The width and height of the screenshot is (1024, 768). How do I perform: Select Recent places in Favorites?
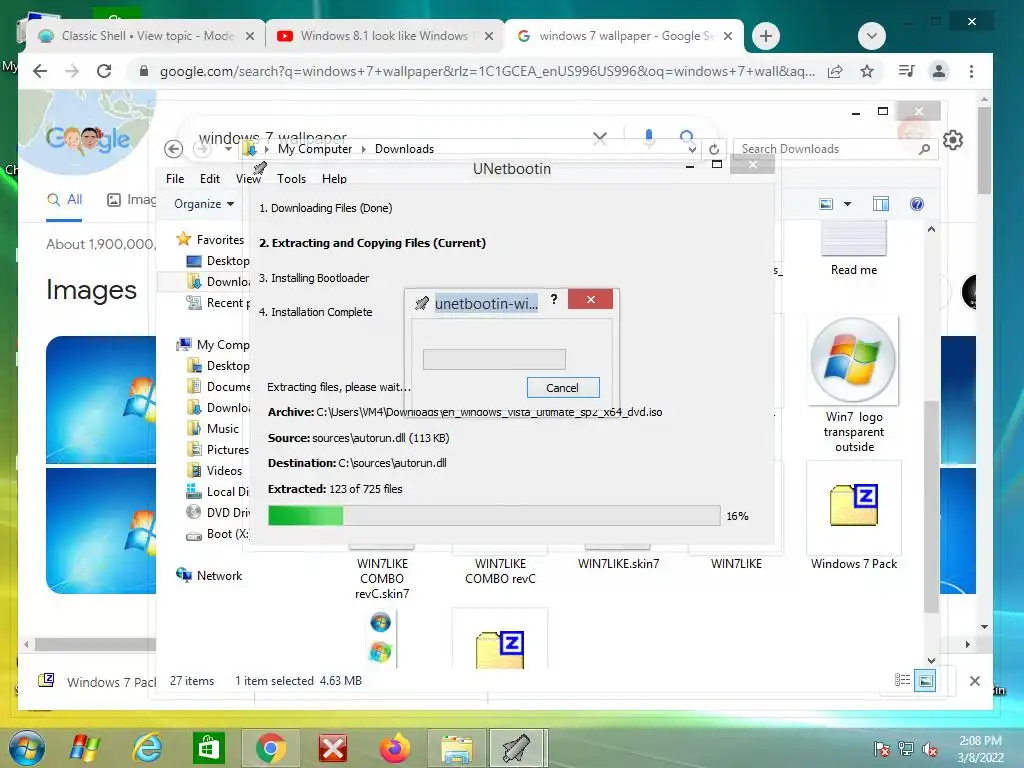(228, 302)
